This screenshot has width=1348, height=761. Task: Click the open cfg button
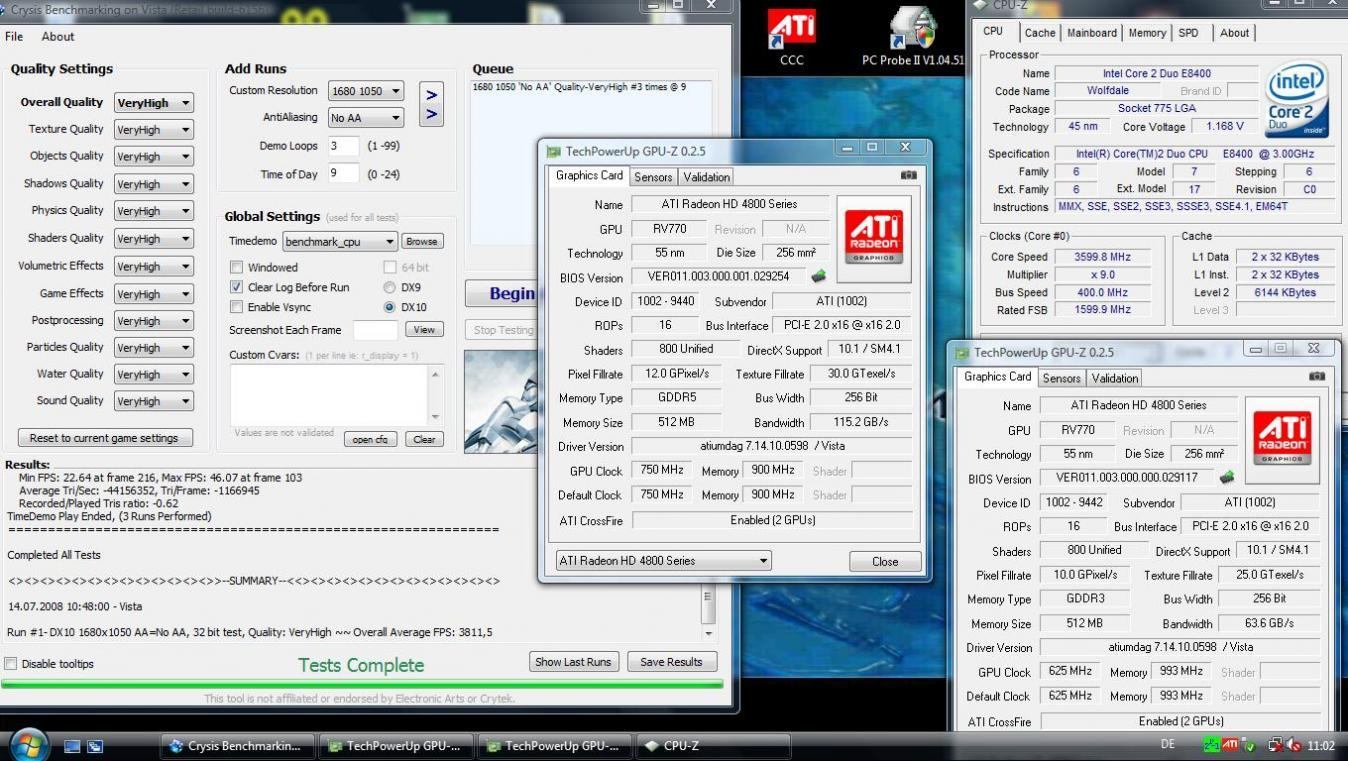[370, 439]
